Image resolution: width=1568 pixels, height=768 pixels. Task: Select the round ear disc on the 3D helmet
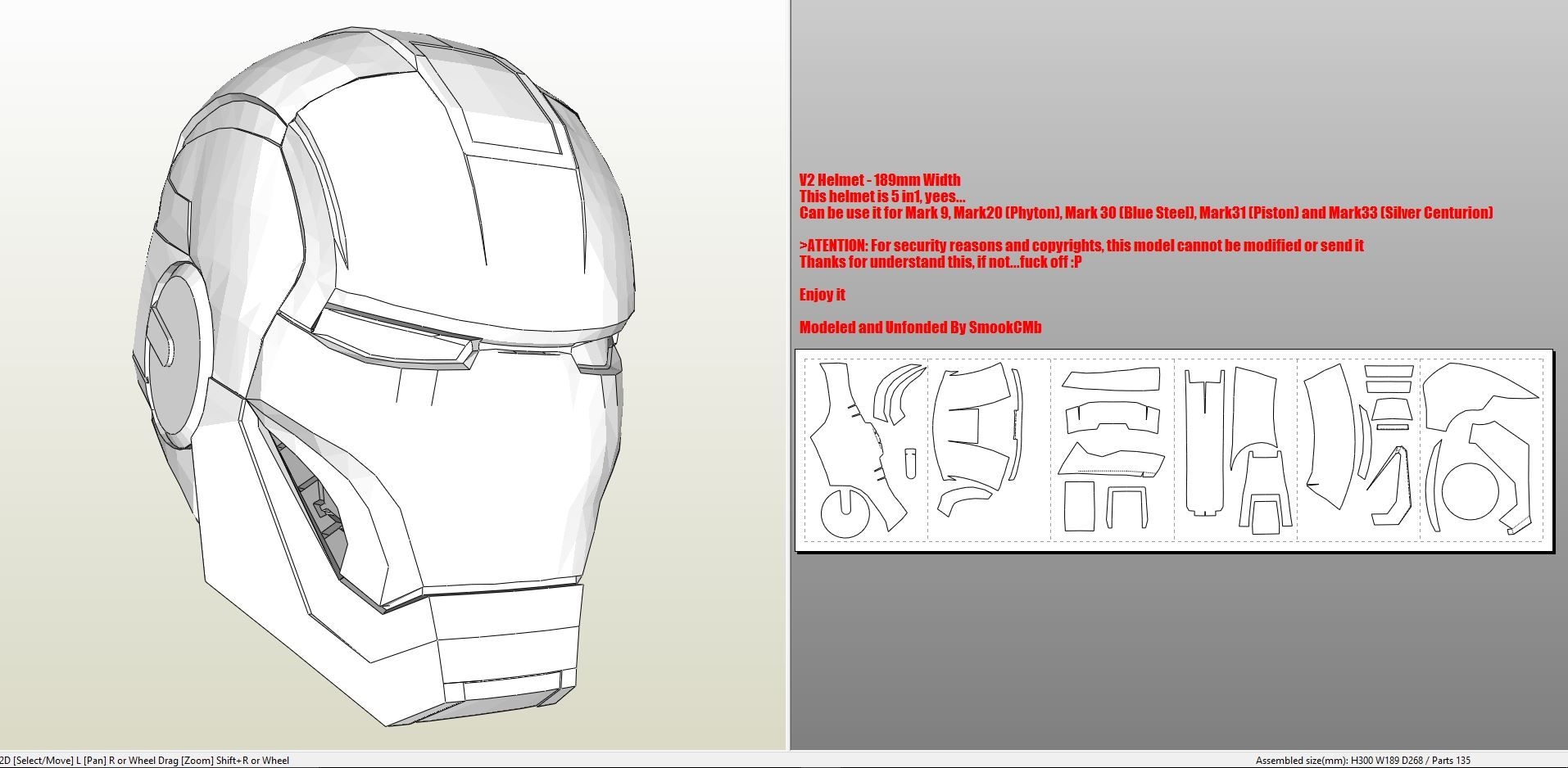pos(176,356)
